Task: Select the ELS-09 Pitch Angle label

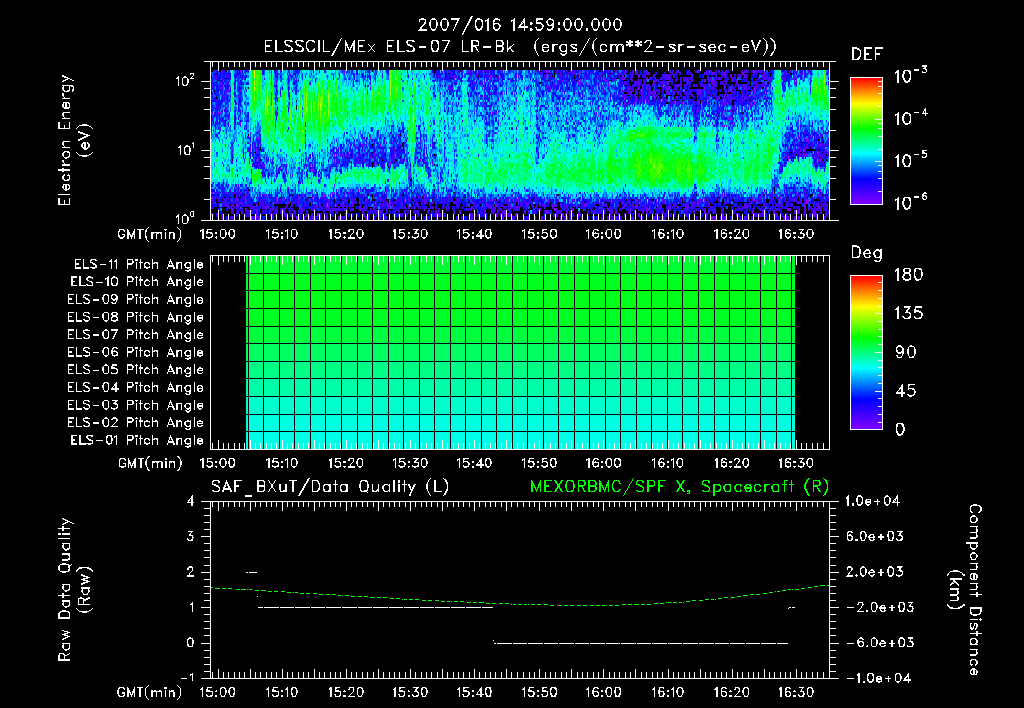Action: (135, 300)
